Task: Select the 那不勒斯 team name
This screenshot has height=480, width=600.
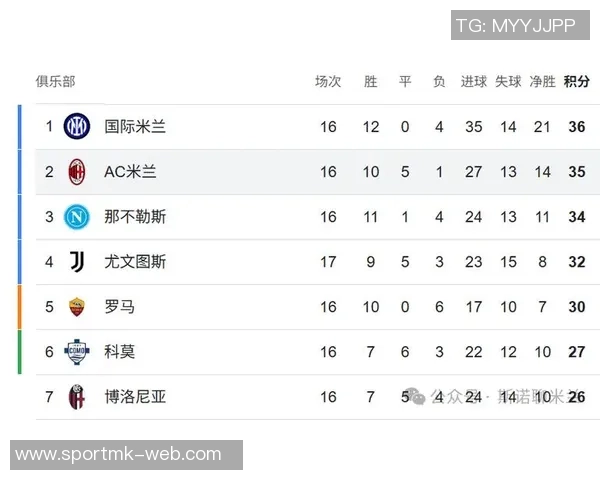Action: (x=135, y=217)
